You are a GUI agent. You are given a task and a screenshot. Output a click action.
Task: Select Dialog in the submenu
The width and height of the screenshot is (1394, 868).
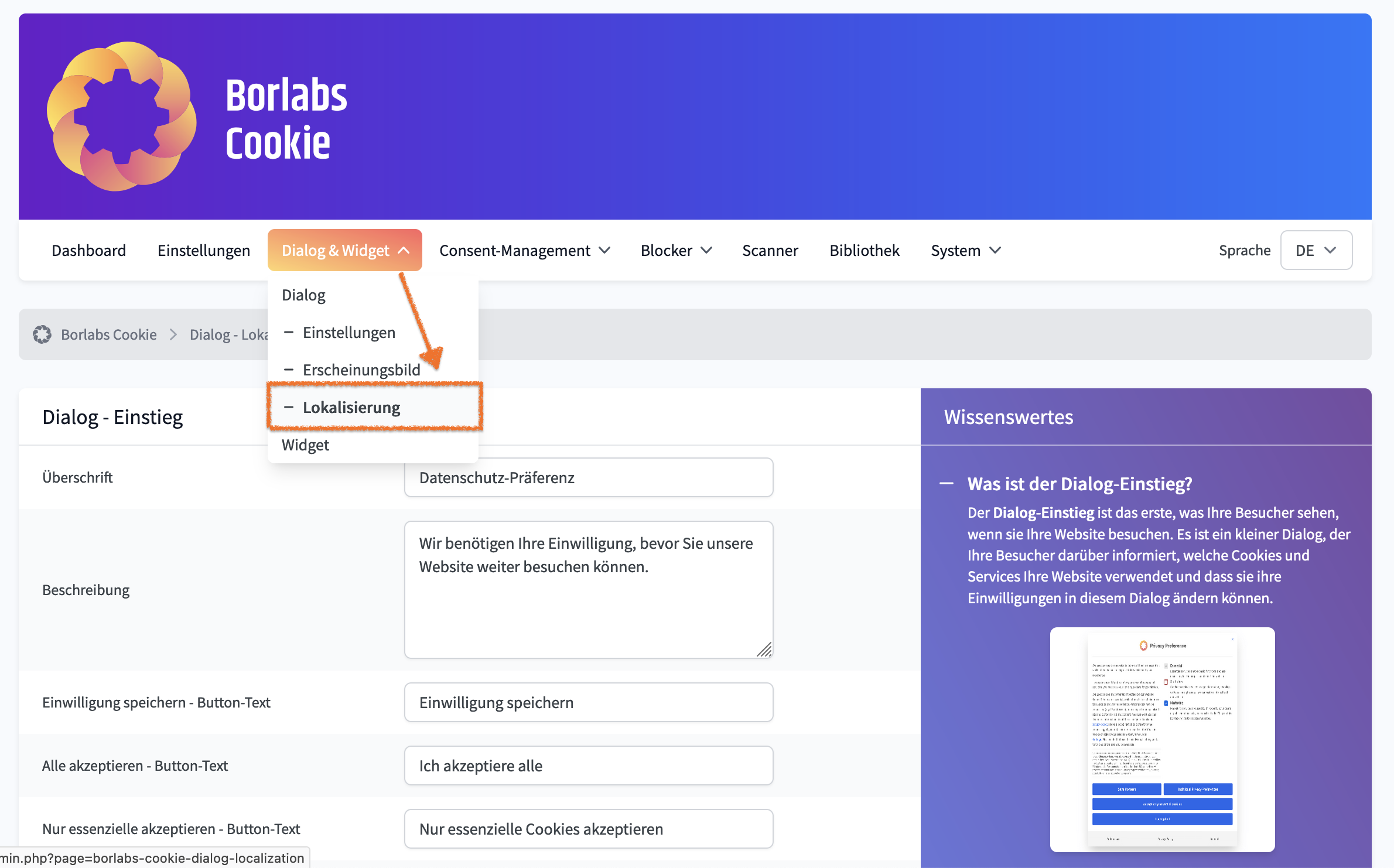tap(303, 295)
